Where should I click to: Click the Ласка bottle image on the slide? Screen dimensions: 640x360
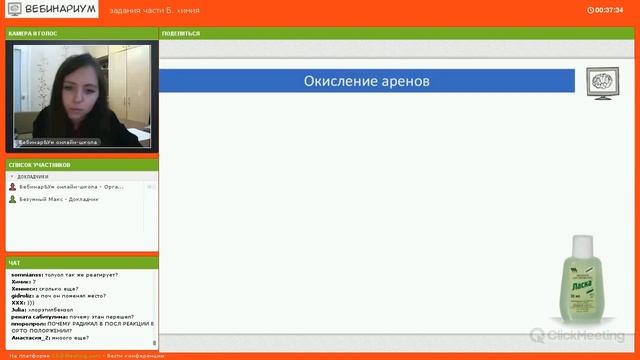[581, 280]
